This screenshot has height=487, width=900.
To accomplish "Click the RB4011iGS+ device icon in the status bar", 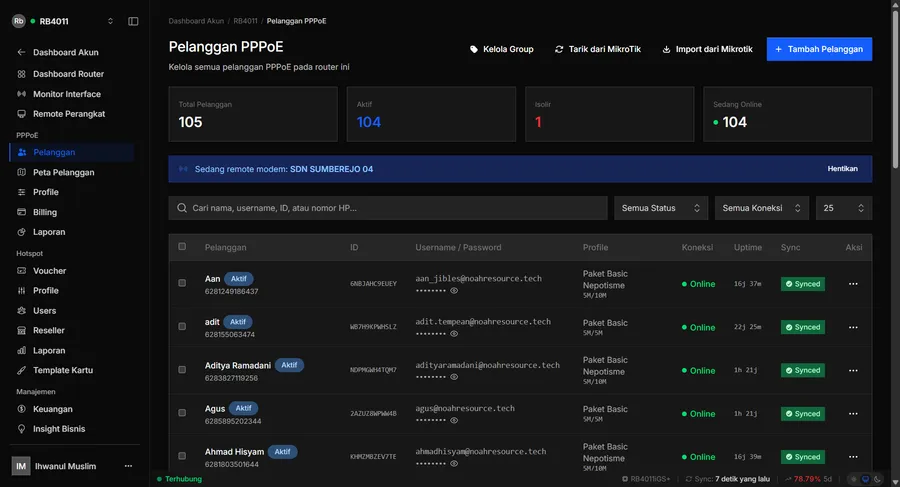I will pos(625,479).
